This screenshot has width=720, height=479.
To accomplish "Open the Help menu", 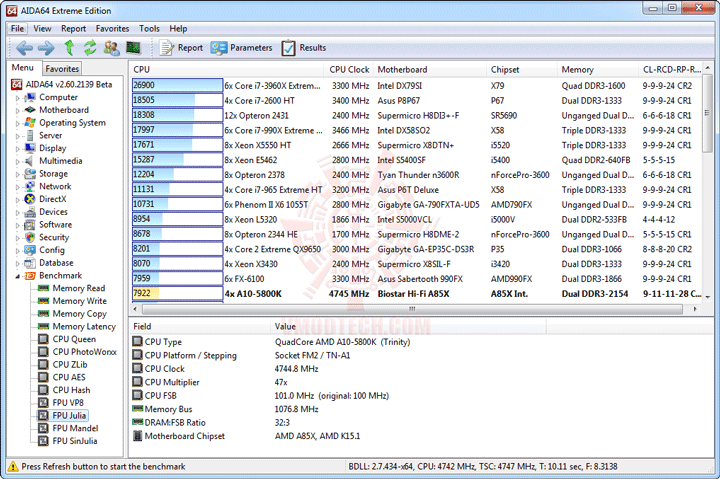I will point(178,28).
